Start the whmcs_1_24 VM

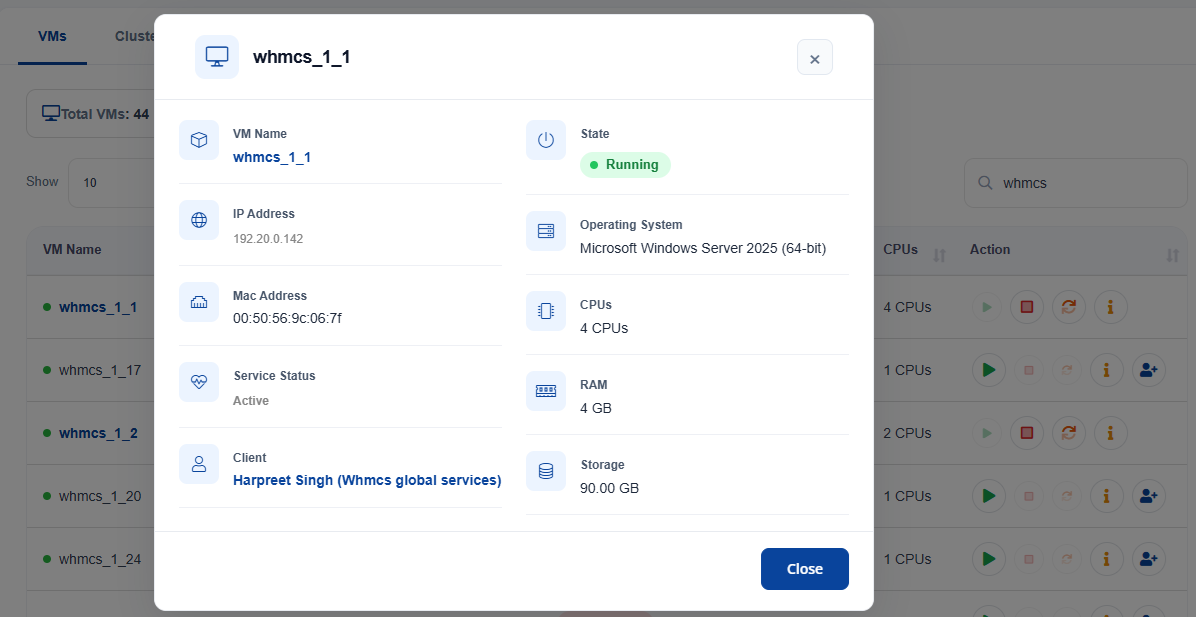point(989,559)
